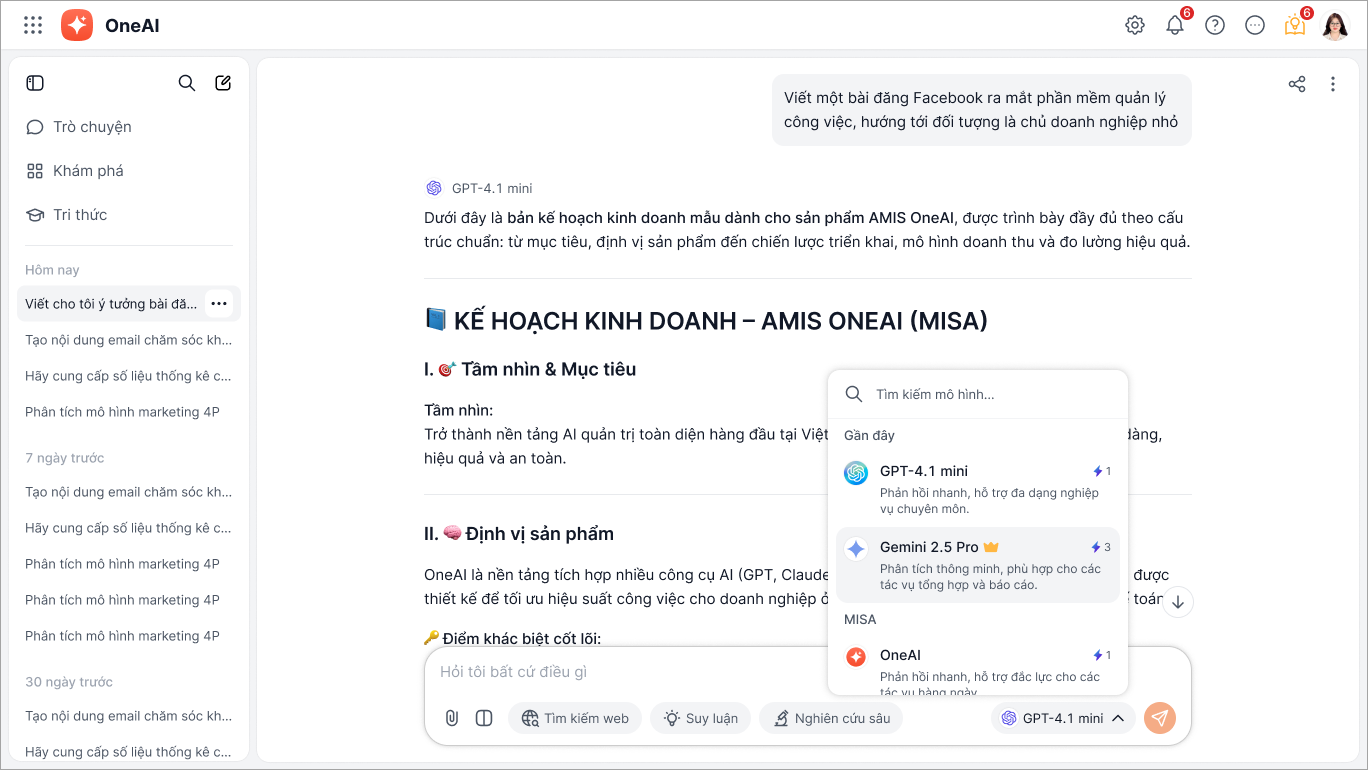
Task: Open notifications bell icon
Action: pos(1175,26)
